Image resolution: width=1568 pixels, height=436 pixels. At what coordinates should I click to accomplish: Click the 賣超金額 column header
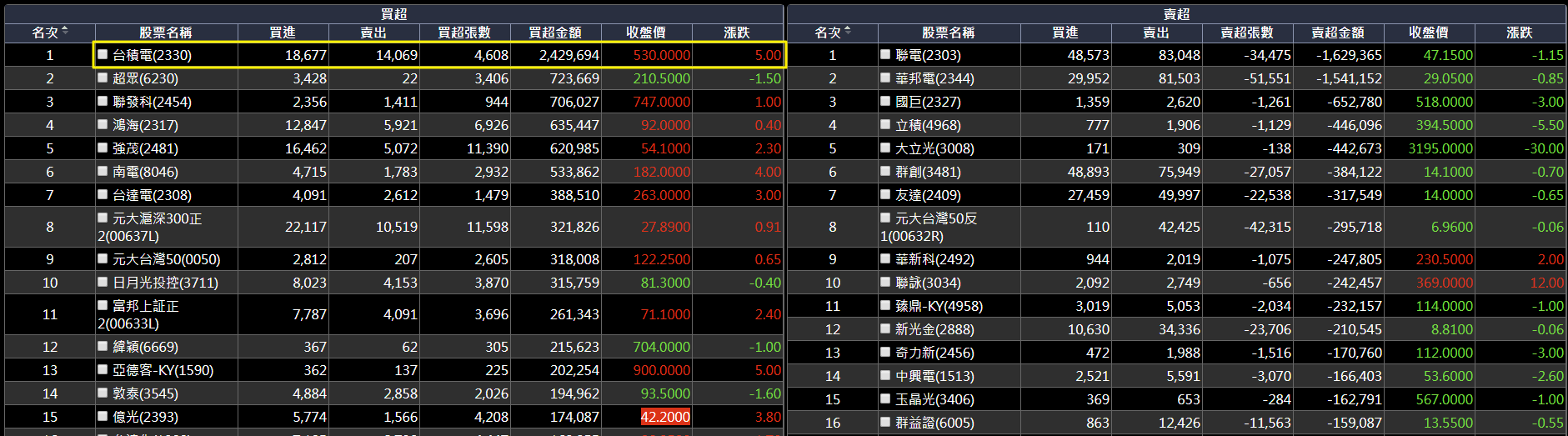pyautogui.click(x=1338, y=33)
